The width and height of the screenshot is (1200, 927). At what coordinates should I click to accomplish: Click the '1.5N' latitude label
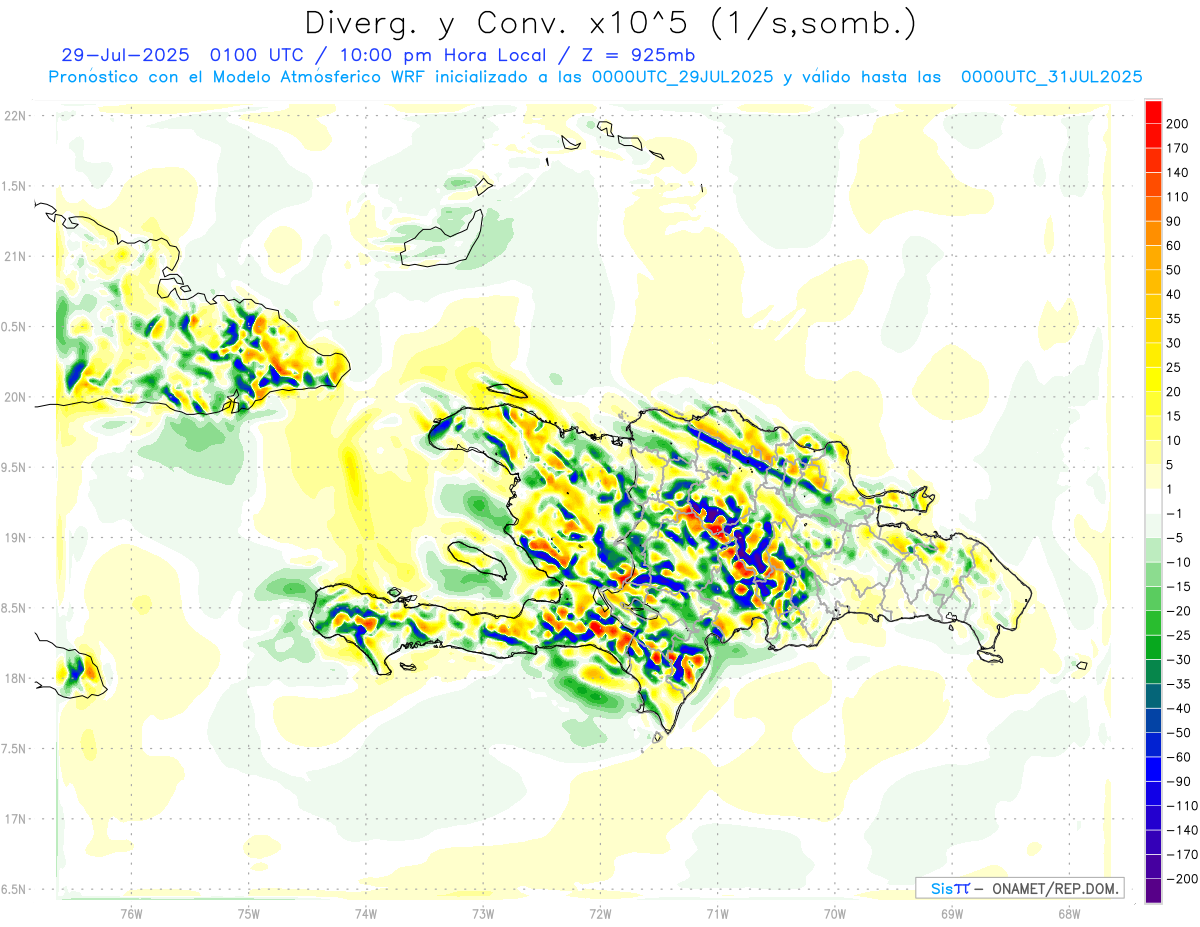coord(14,186)
